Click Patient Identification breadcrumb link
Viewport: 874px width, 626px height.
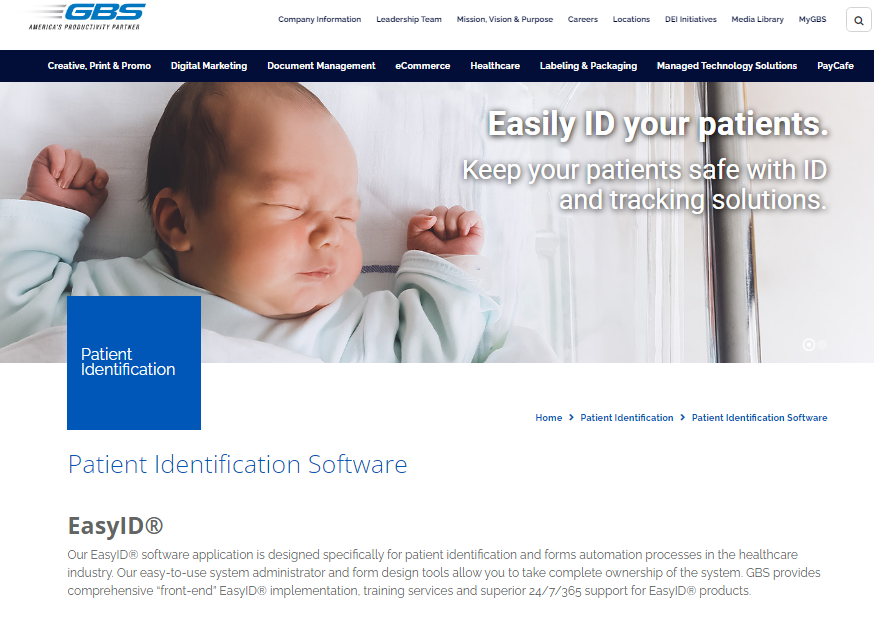click(627, 418)
